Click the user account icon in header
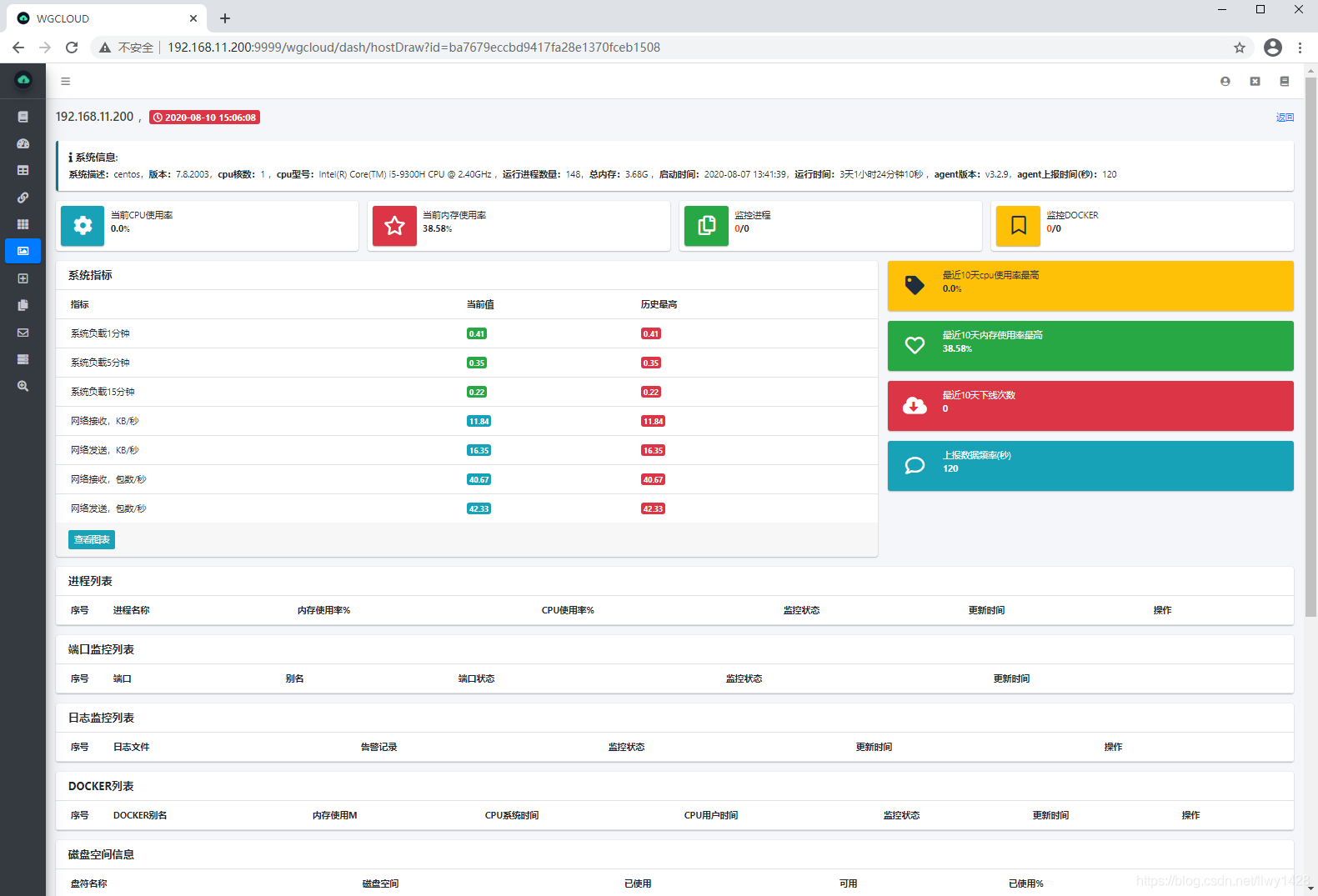The width and height of the screenshot is (1318, 896). (1225, 82)
